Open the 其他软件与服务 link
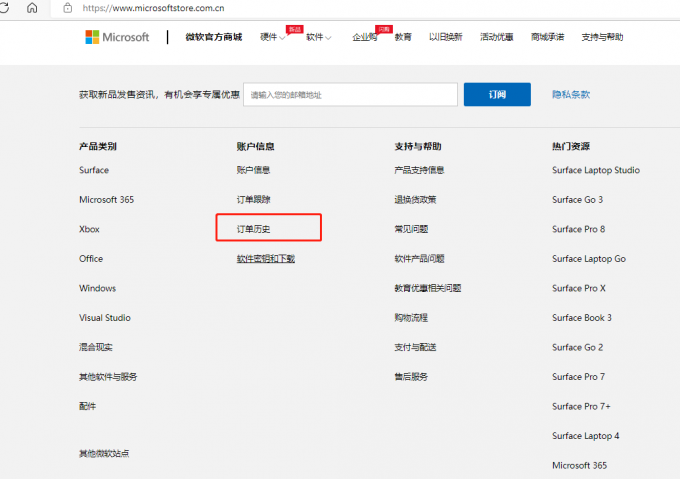 (x=108, y=377)
